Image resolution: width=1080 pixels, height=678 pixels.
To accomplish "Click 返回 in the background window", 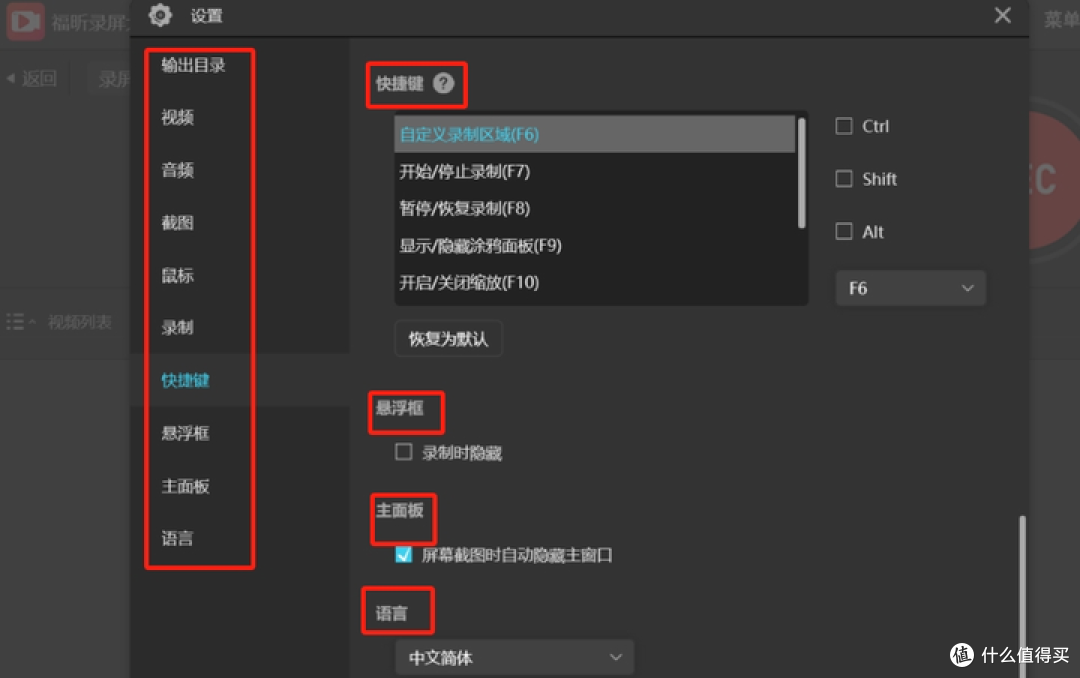I will [32, 79].
